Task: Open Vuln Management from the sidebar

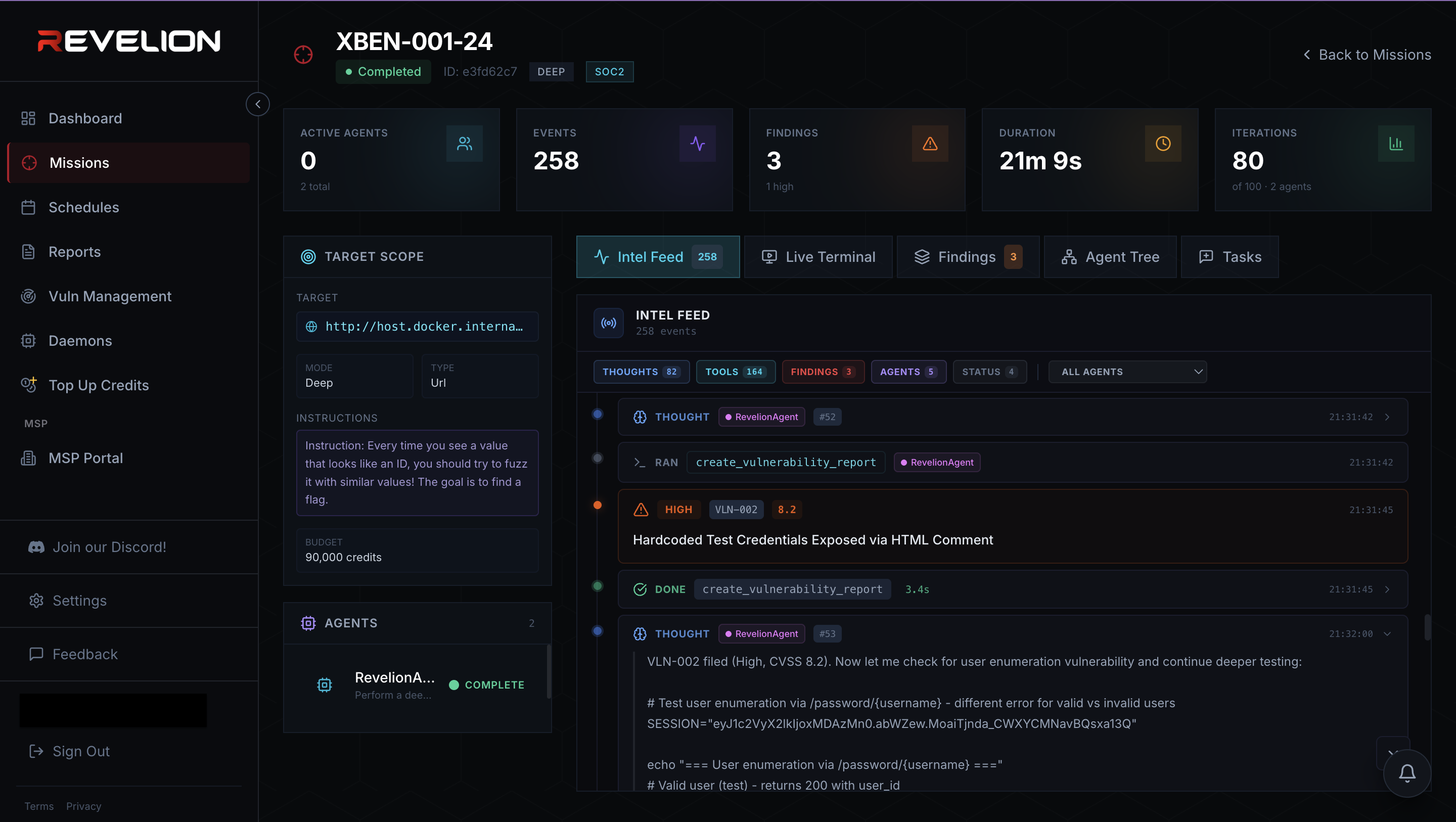Action: [109, 296]
